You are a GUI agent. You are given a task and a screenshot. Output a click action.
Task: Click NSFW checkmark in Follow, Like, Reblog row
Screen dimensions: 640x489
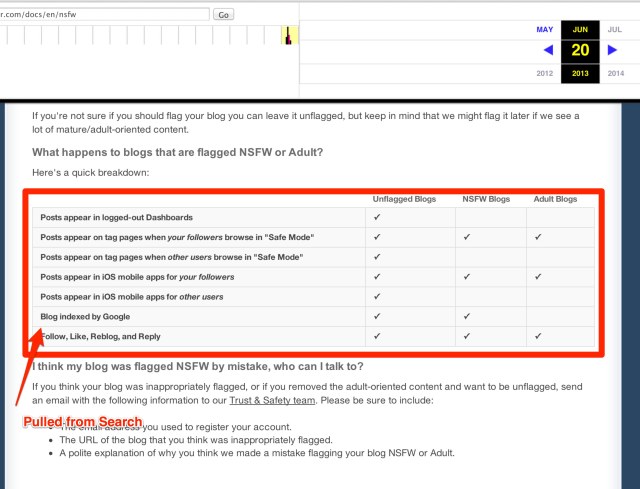(x=467, y=336)
